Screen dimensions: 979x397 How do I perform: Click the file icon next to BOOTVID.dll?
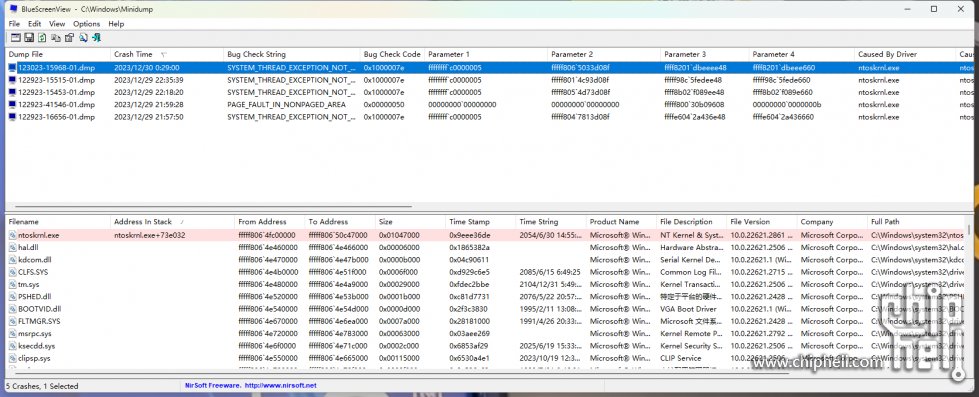pyautogui.click(x=12, y=309)
